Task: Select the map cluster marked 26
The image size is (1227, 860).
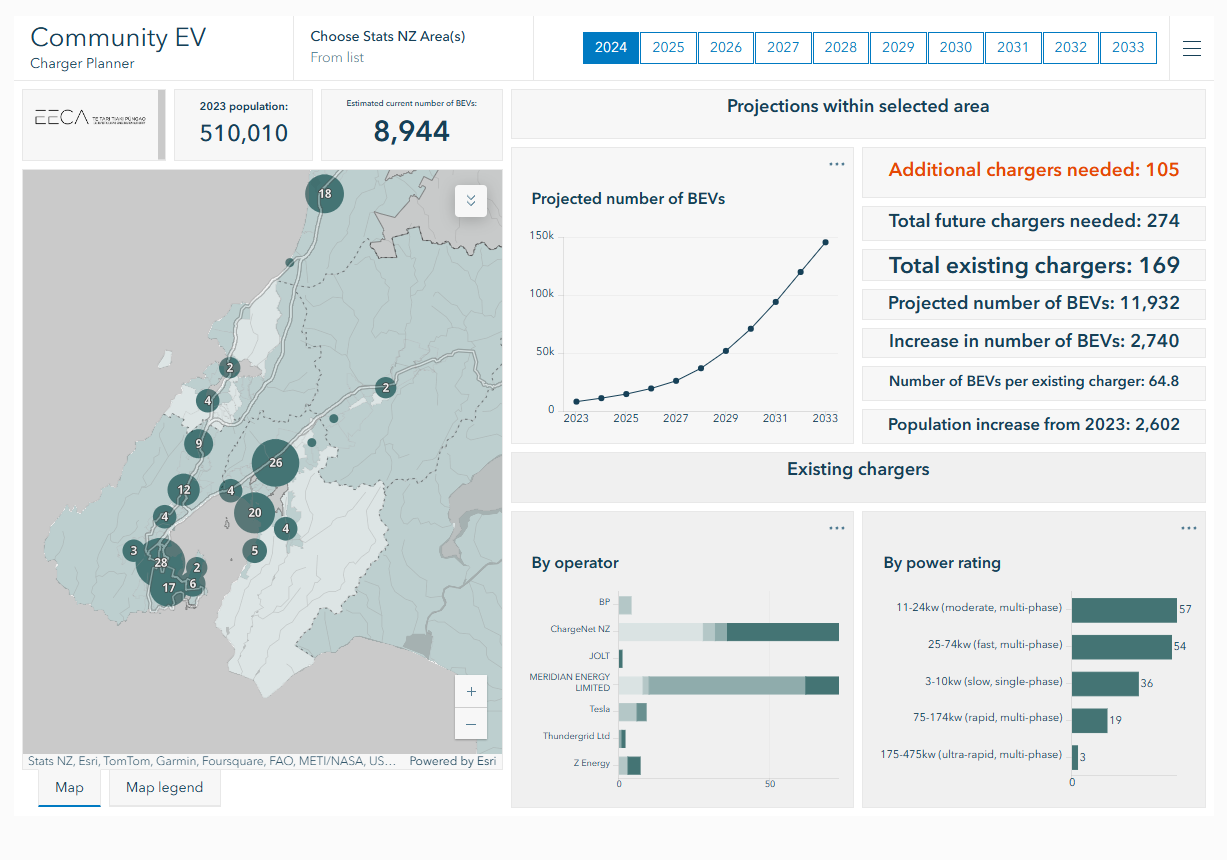Action: (x=276, y=463)
